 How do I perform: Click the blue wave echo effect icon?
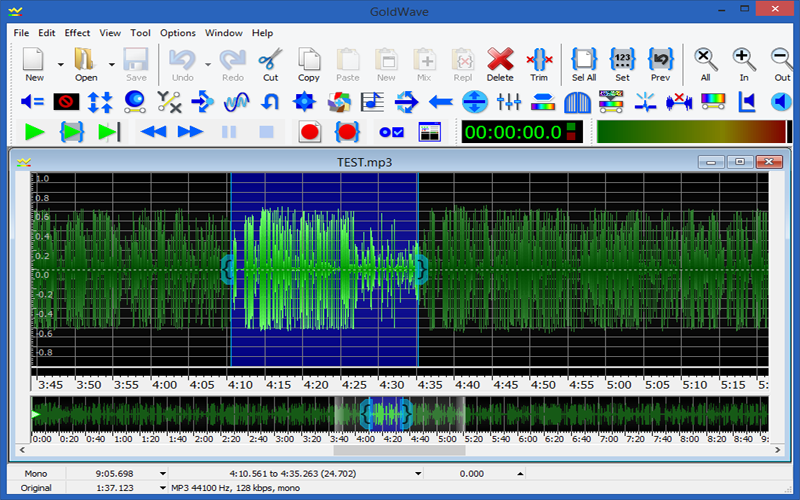236,102
